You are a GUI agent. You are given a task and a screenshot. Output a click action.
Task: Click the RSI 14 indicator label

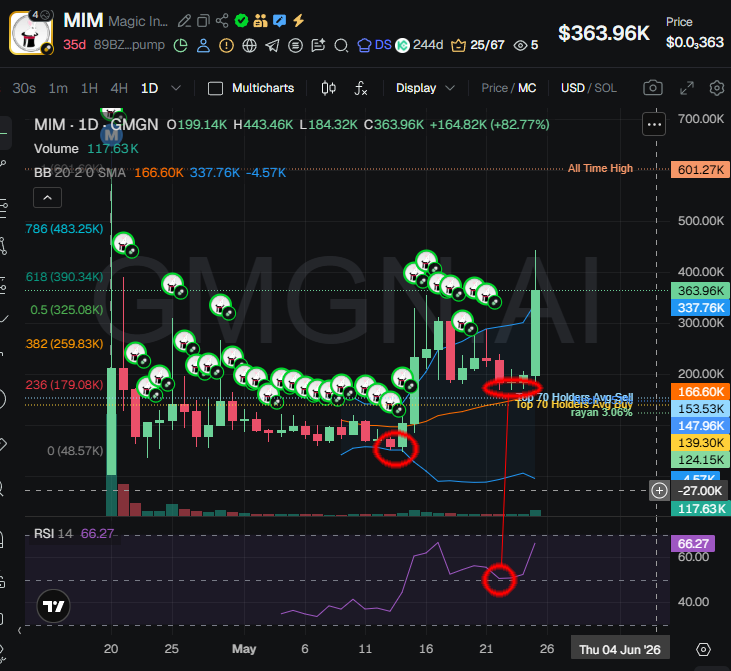53,533
